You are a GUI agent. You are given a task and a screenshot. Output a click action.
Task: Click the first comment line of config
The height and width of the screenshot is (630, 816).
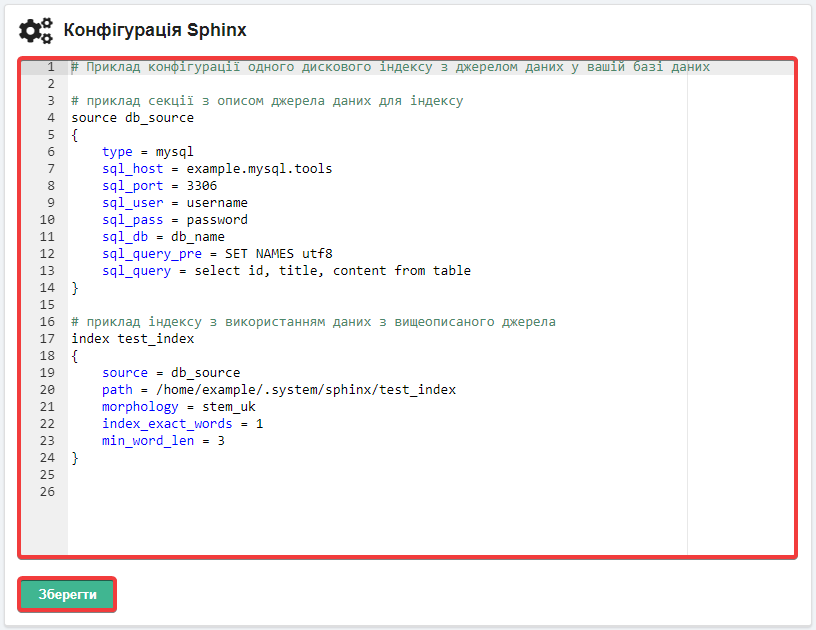[x=390, y=67]
